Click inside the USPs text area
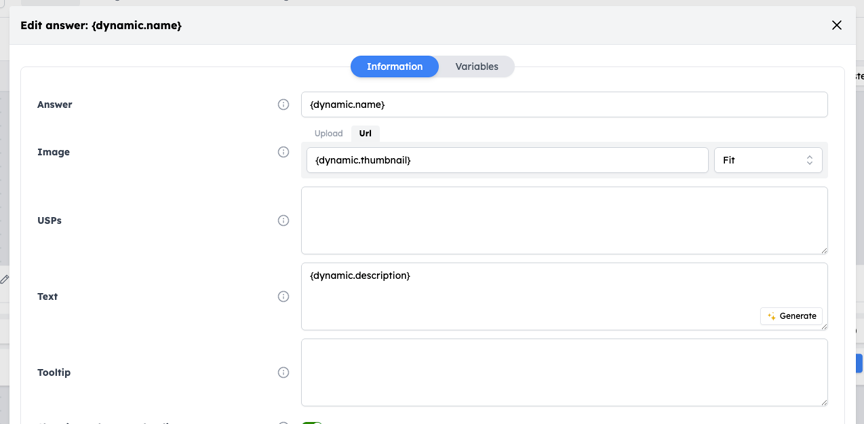864x424 pixels. pos(564,221)
